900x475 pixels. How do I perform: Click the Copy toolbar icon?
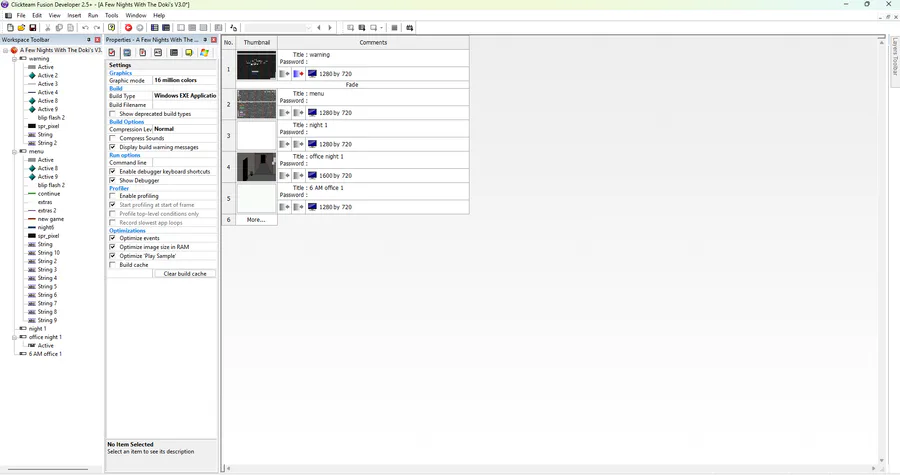pos(59,28)
